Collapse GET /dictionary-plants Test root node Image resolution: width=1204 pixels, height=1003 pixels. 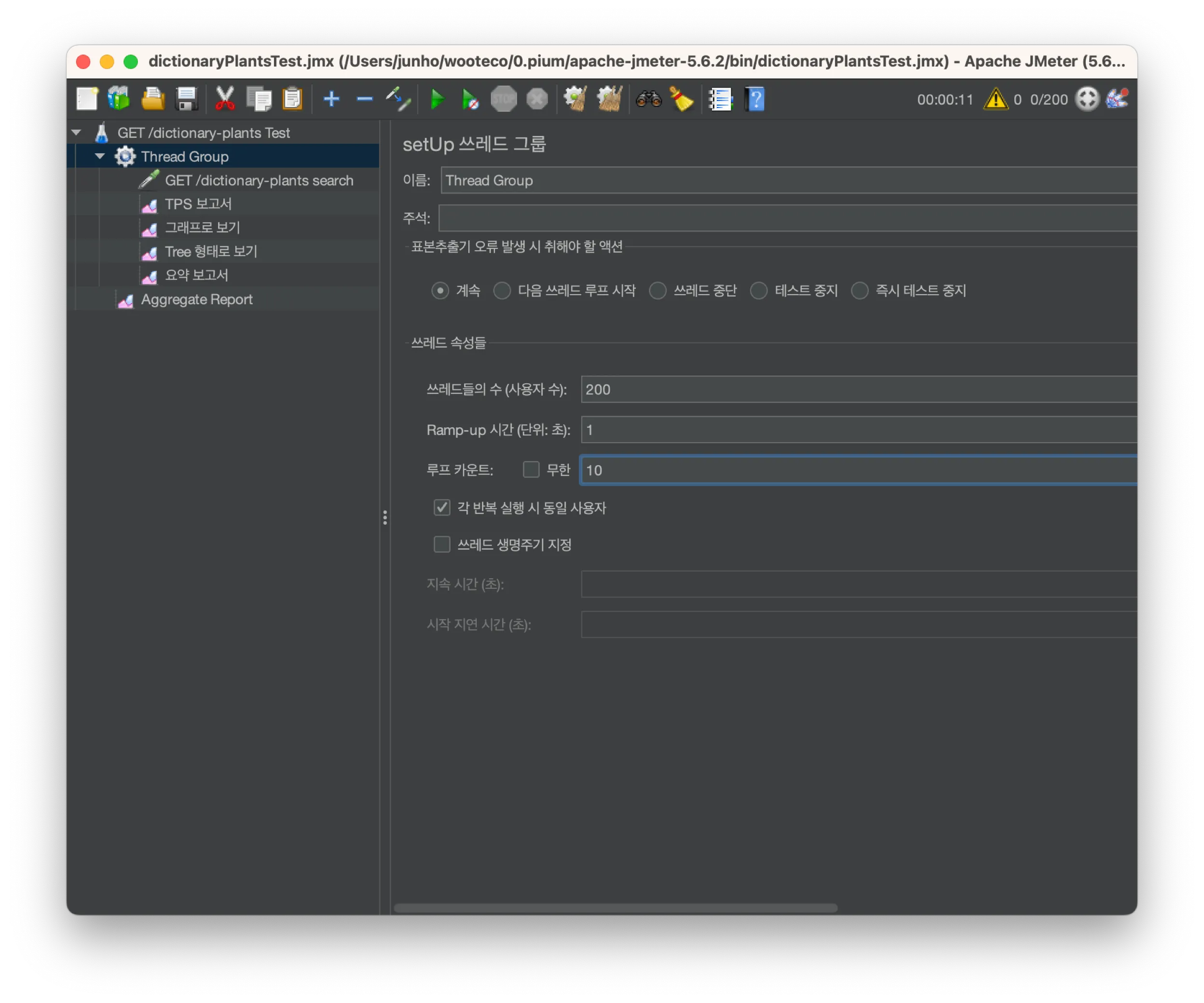click(76, 133)
